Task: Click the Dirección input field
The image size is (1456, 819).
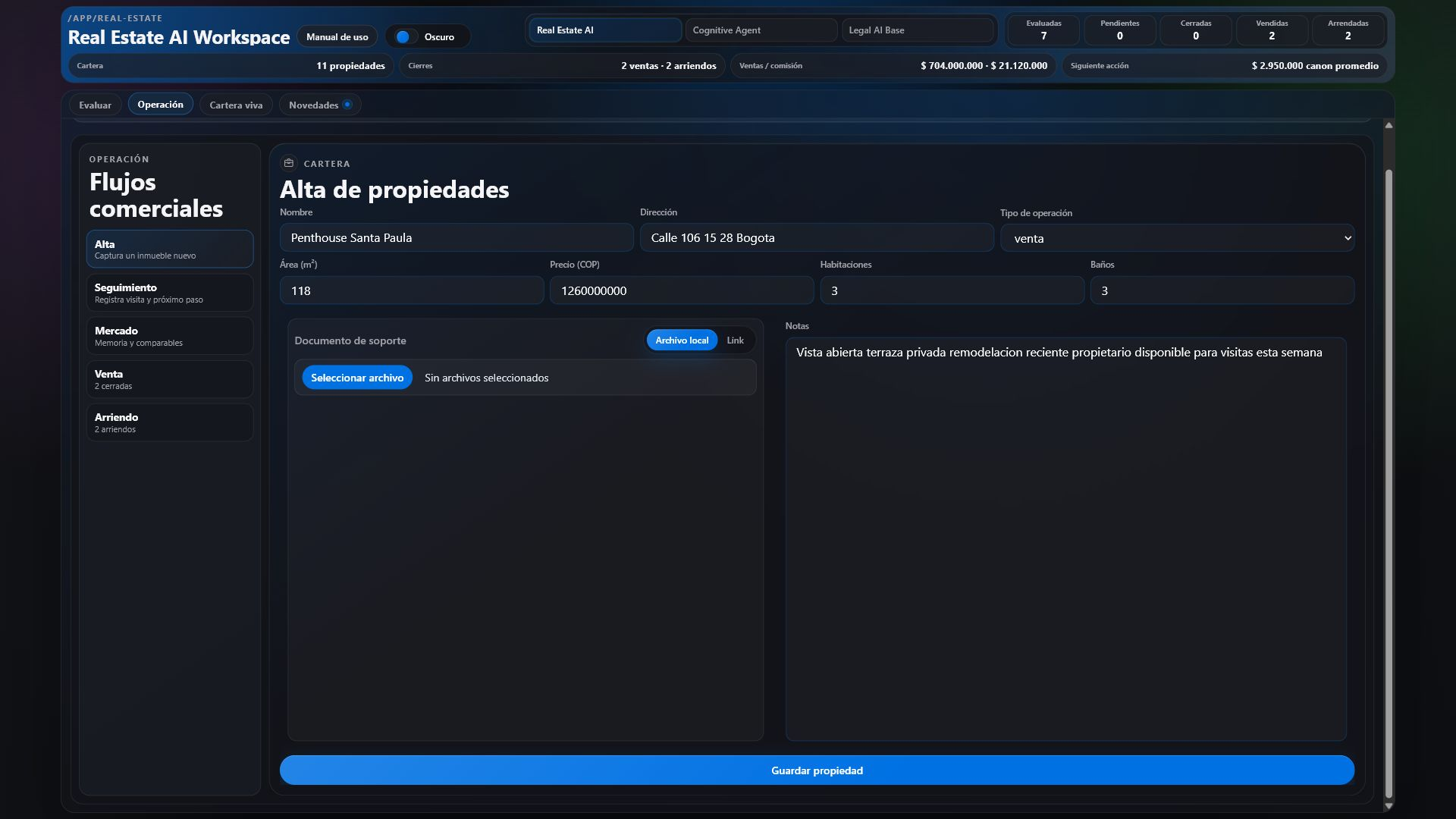Action: (x=817, y=237)
